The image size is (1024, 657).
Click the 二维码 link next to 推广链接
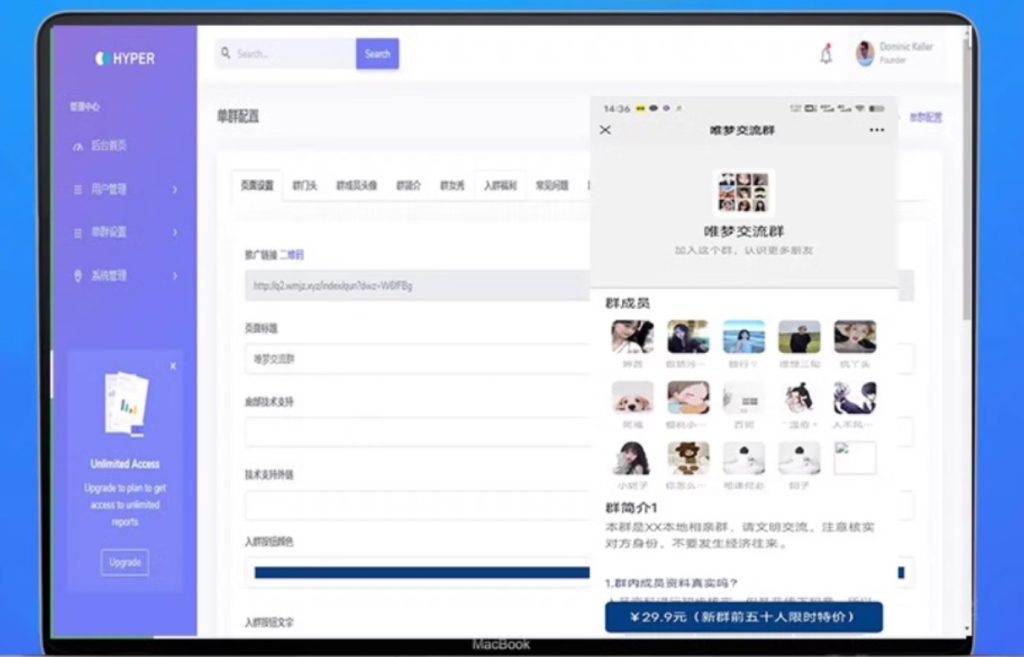click(x=291, y=255)
